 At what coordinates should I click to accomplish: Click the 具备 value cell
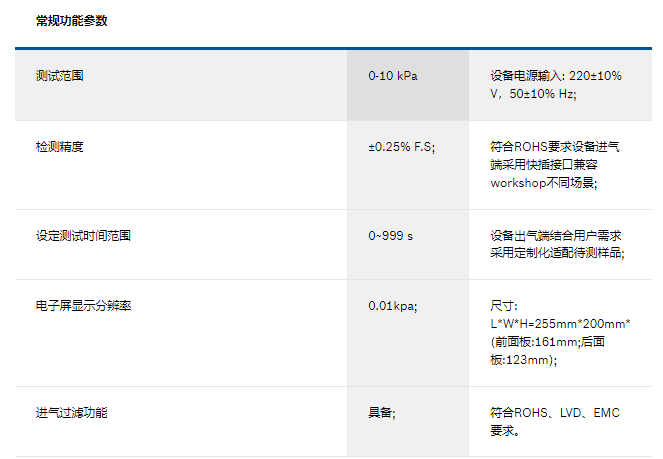tap(381, 412)
